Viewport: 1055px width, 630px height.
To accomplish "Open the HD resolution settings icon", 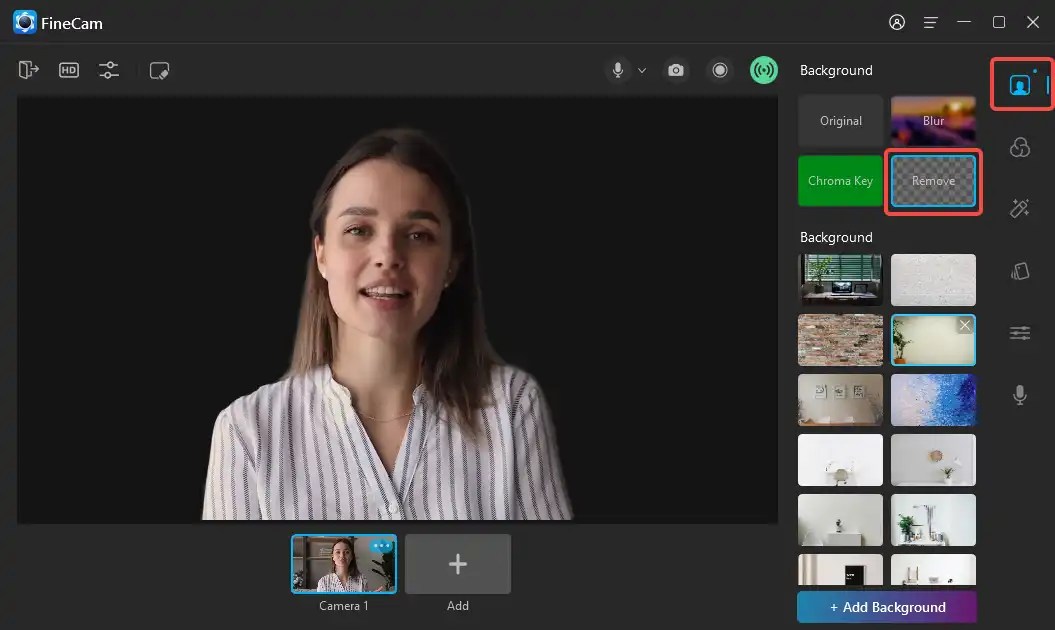I will 68,70.
